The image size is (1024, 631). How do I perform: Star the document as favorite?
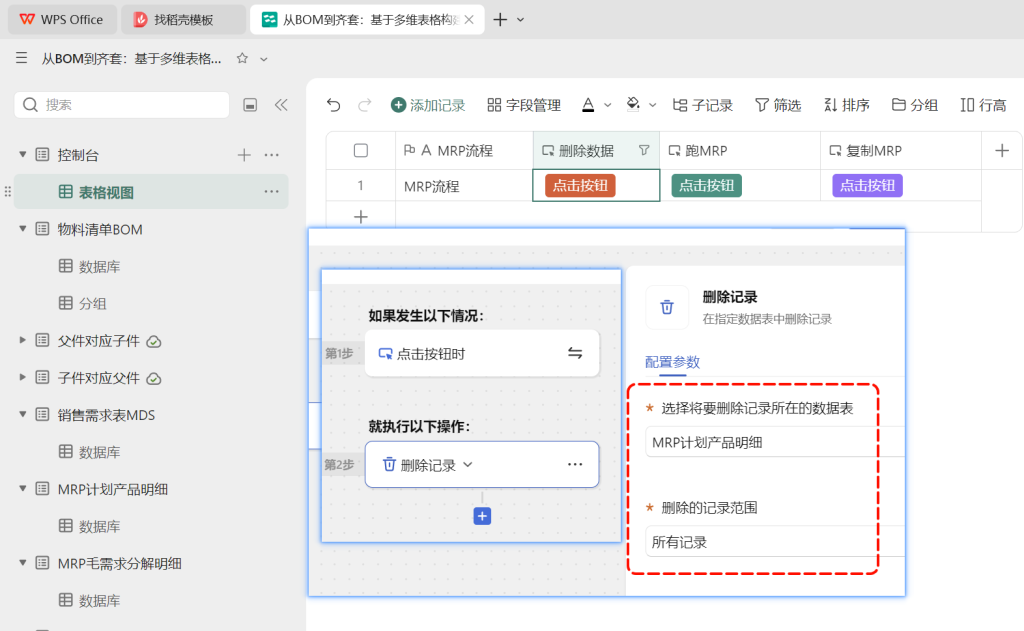coord(242,58)
